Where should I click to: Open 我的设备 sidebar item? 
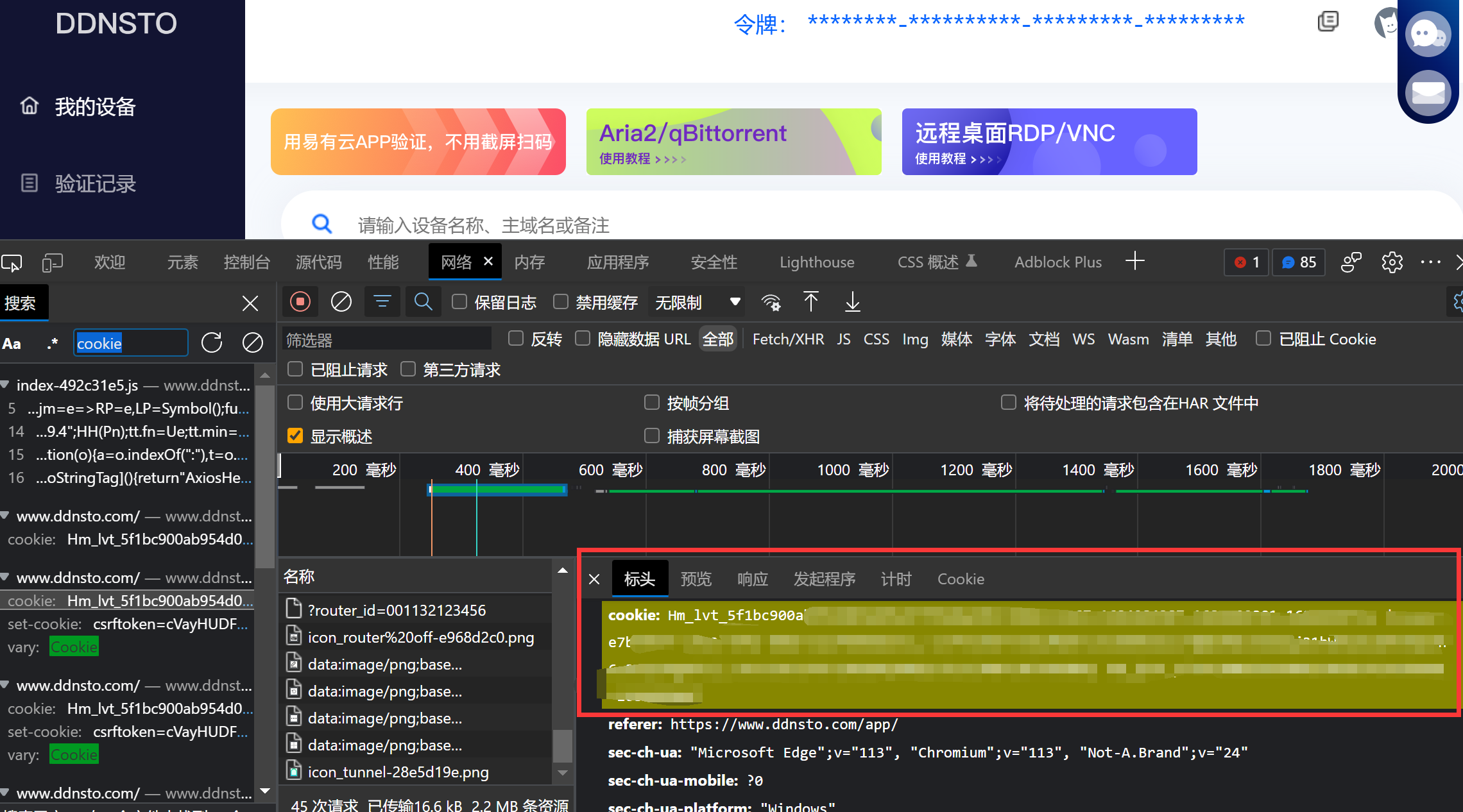95,106
